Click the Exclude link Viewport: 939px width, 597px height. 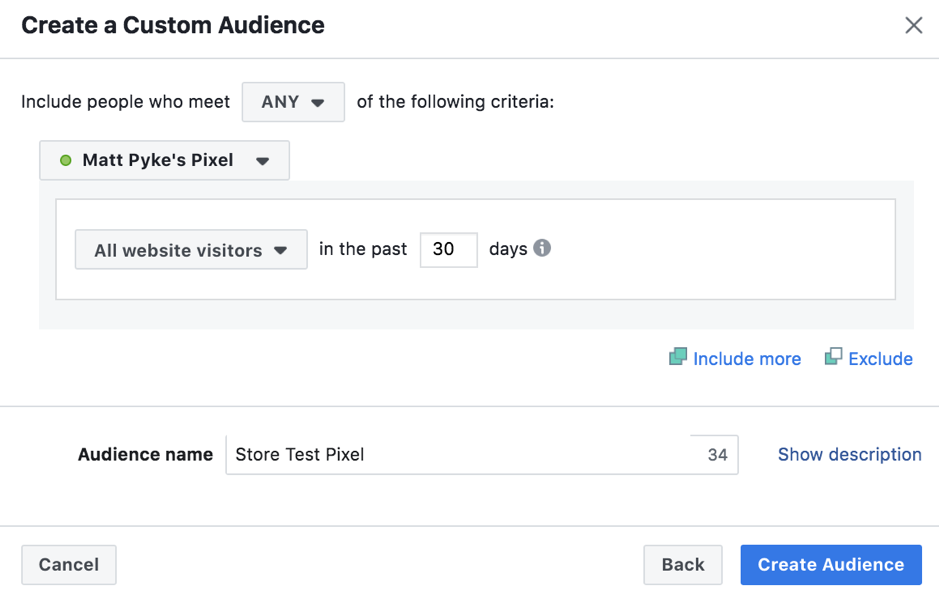click(x=869, y=358)
